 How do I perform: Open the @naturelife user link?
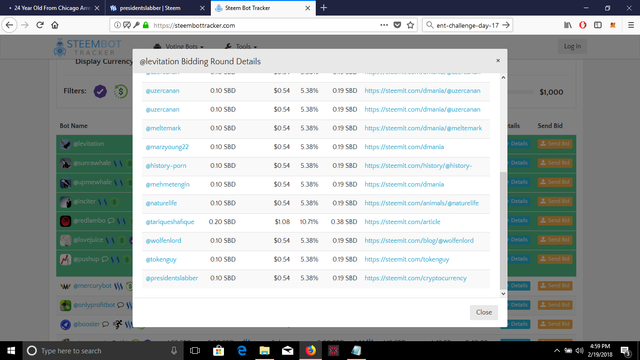click(x=161, y=203)
